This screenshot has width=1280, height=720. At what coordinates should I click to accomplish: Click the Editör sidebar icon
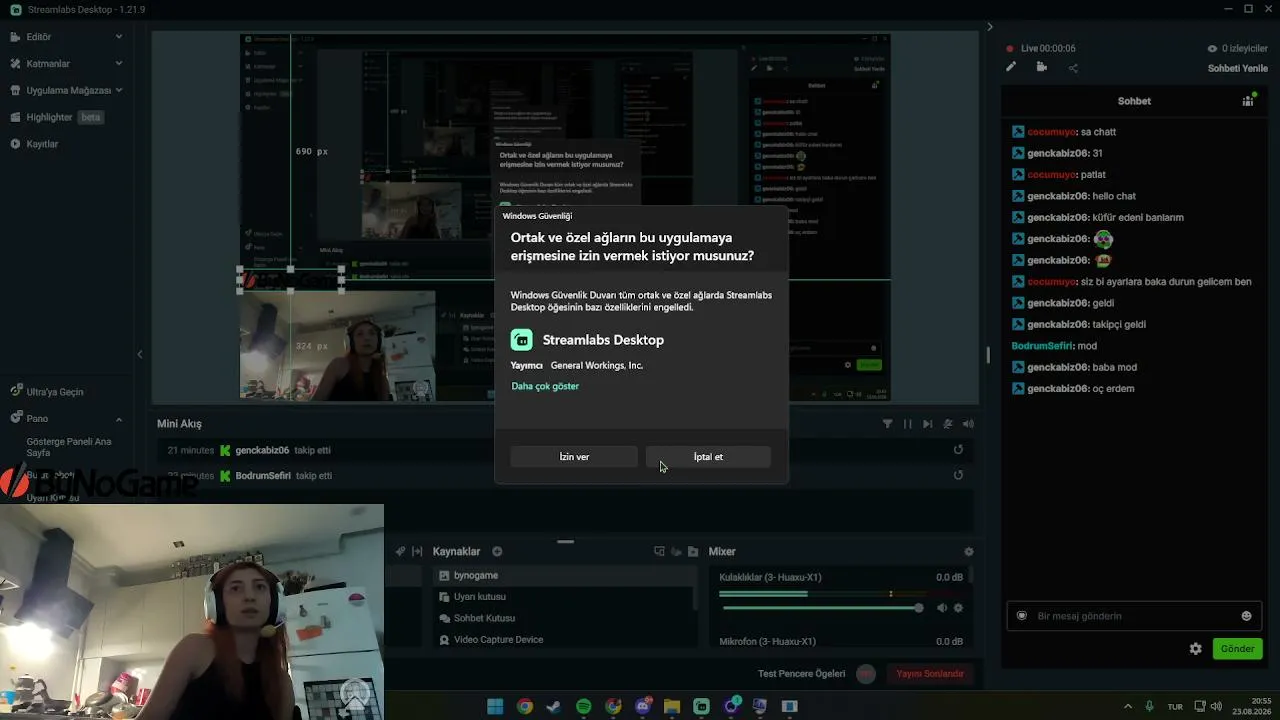16,37
